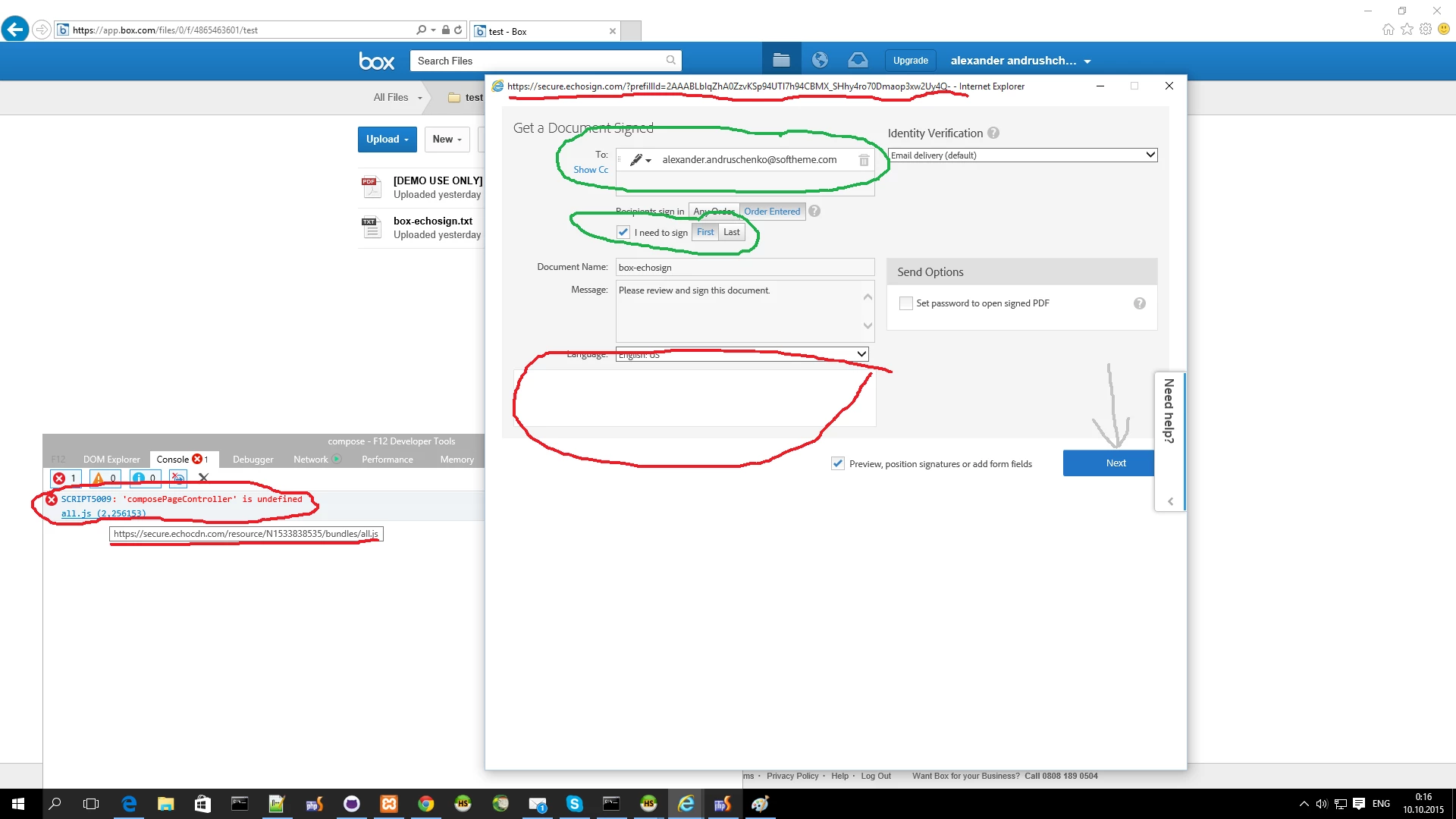1456x819 pixels.
Task: Click the console X clear button
Action: pos(203,478)
